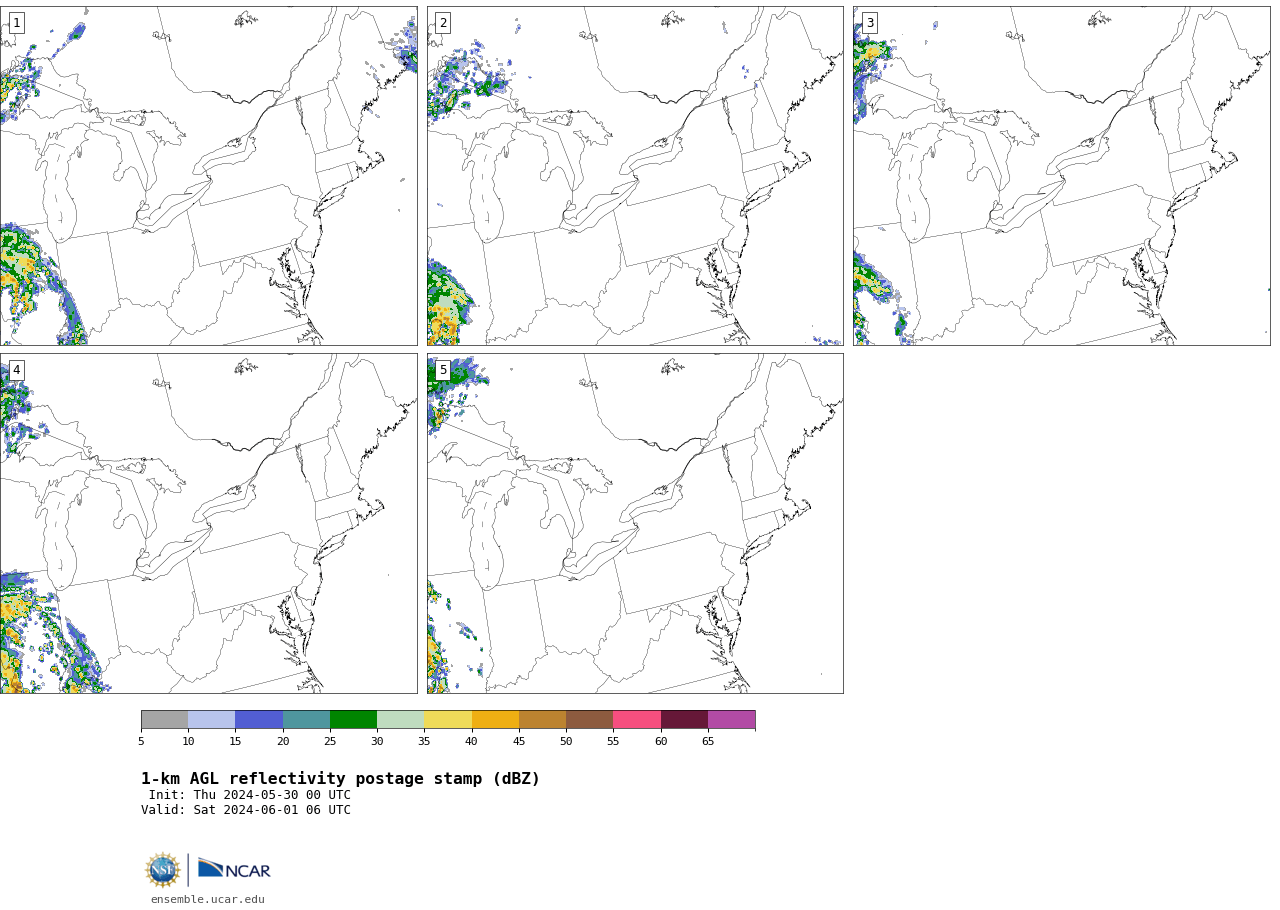This screenshot has width=1280, height=910.
Task: Click the colorbar tick label 30
Action: pyautogui.click(x=377, y=741)
